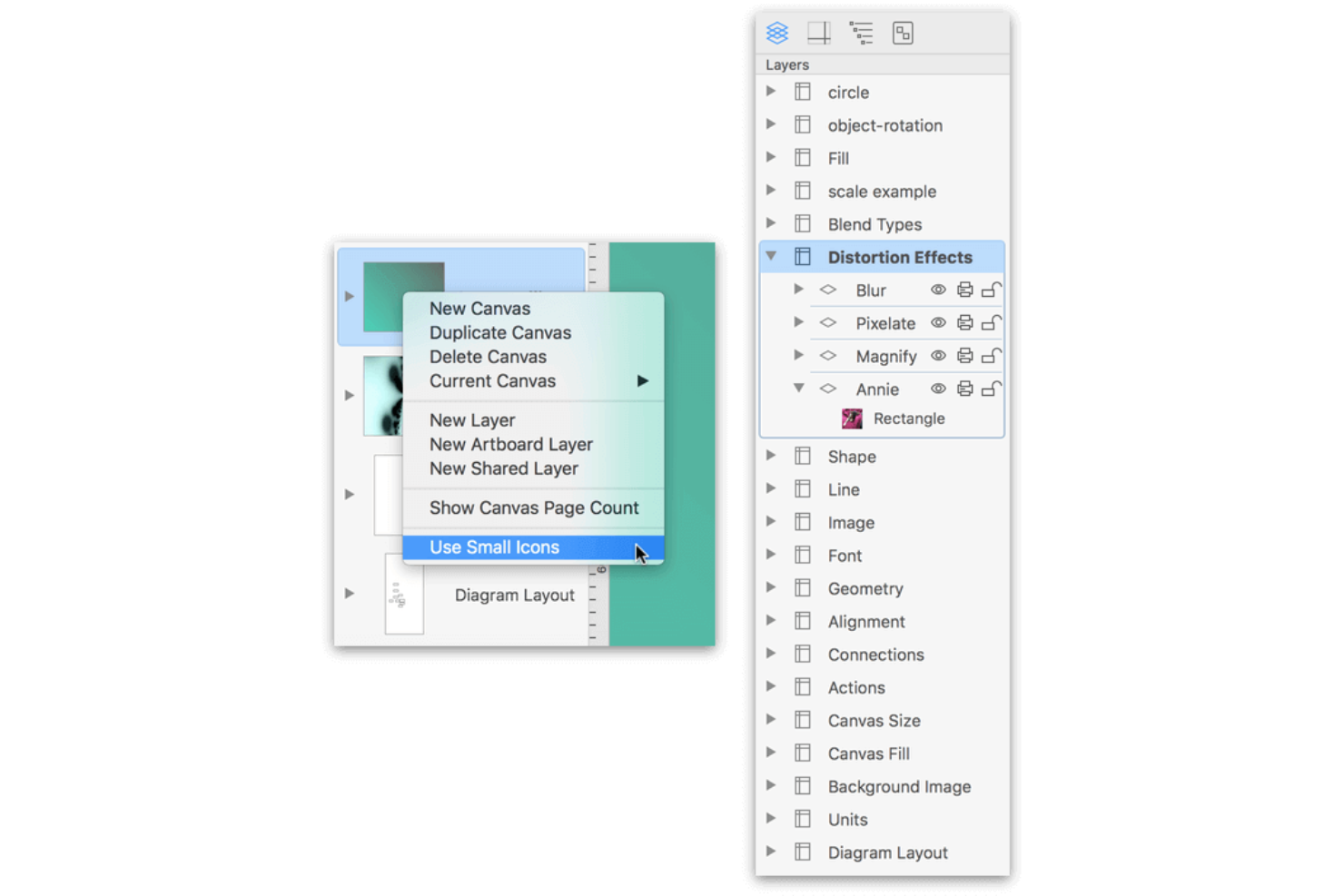
Task: Select the Diagram Layout canvas thumbnail
Action: [x=404, y=595]
